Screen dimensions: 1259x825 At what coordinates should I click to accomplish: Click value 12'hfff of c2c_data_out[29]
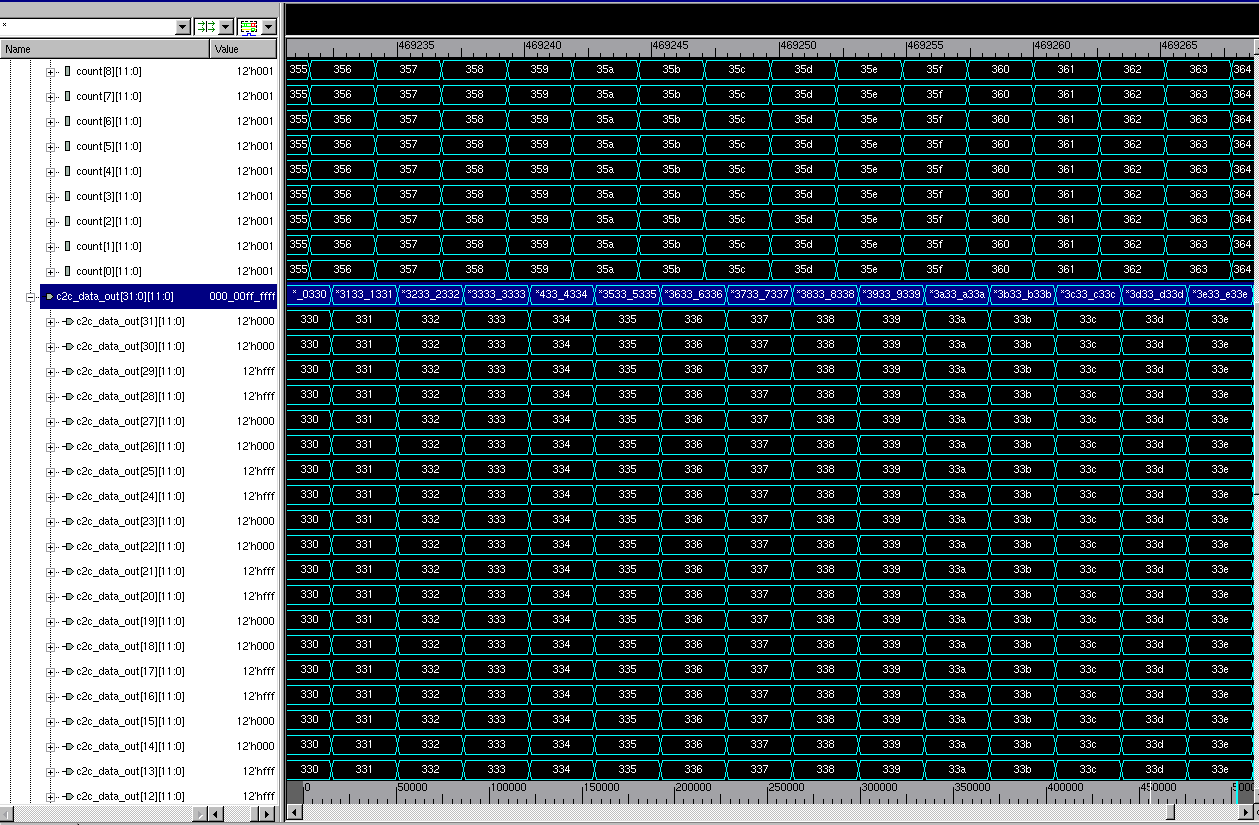click(258, 371)
